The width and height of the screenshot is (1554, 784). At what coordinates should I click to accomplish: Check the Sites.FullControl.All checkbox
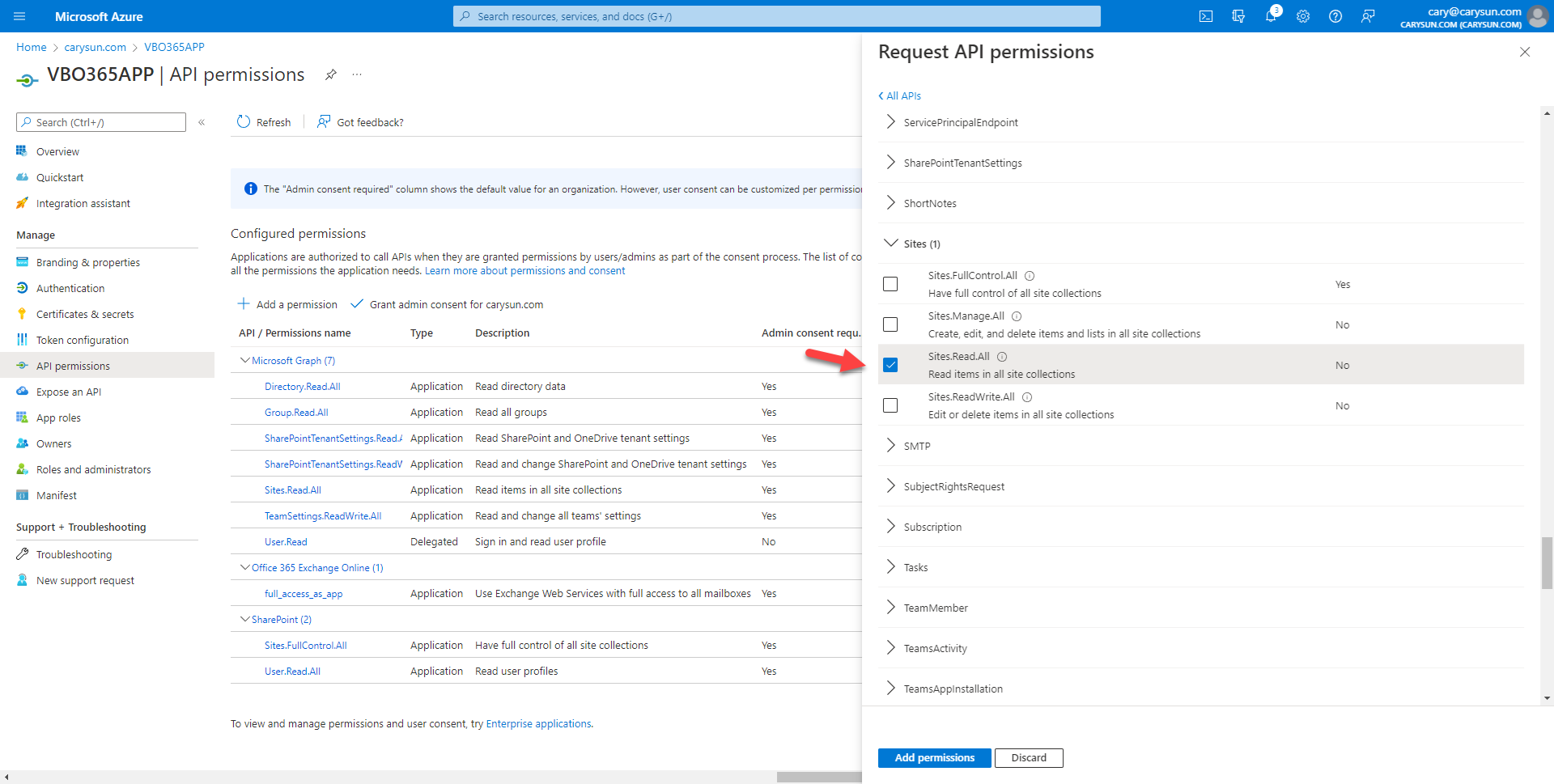pos(890,284)
